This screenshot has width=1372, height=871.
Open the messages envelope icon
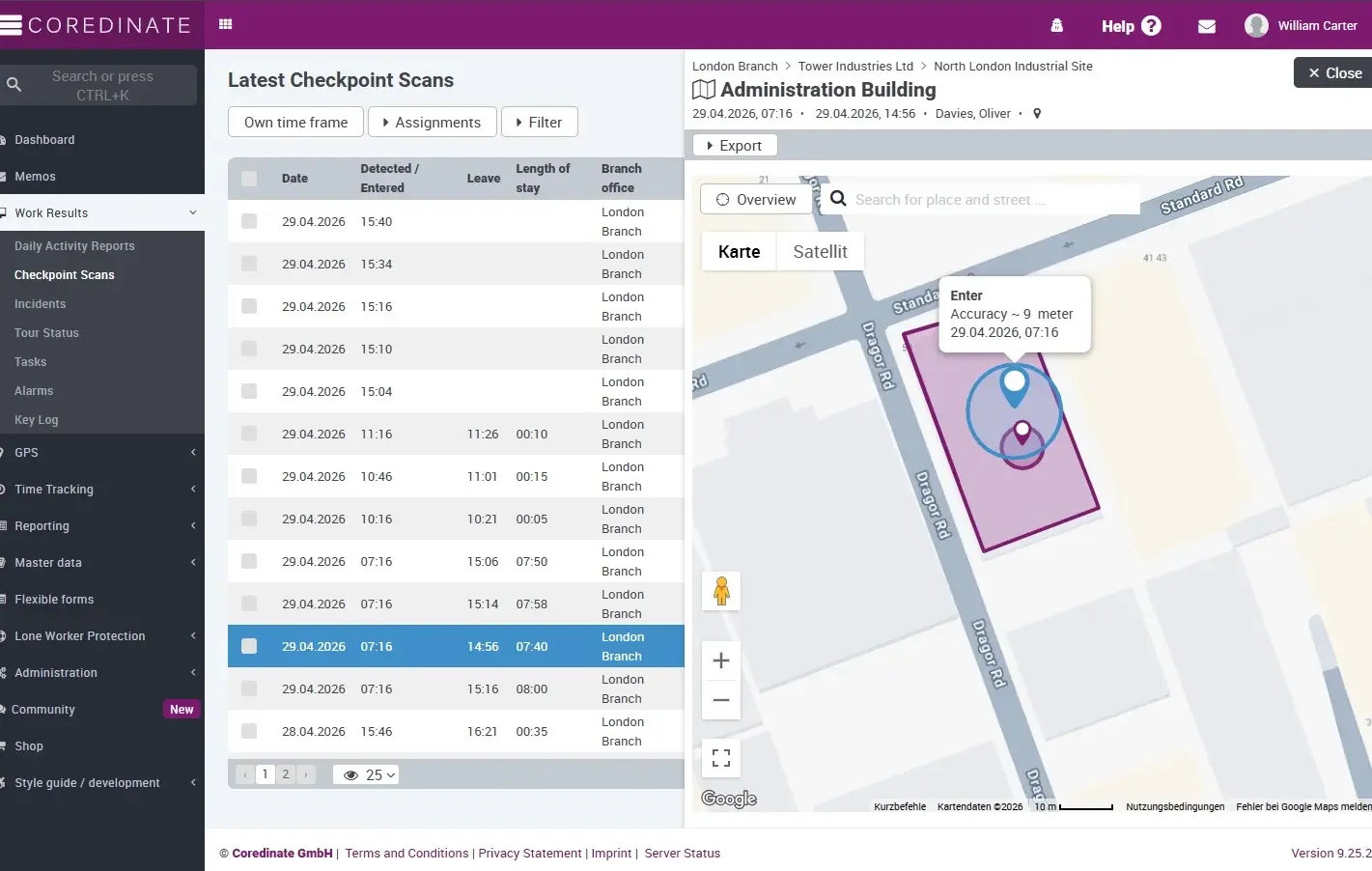[1207, 26]
